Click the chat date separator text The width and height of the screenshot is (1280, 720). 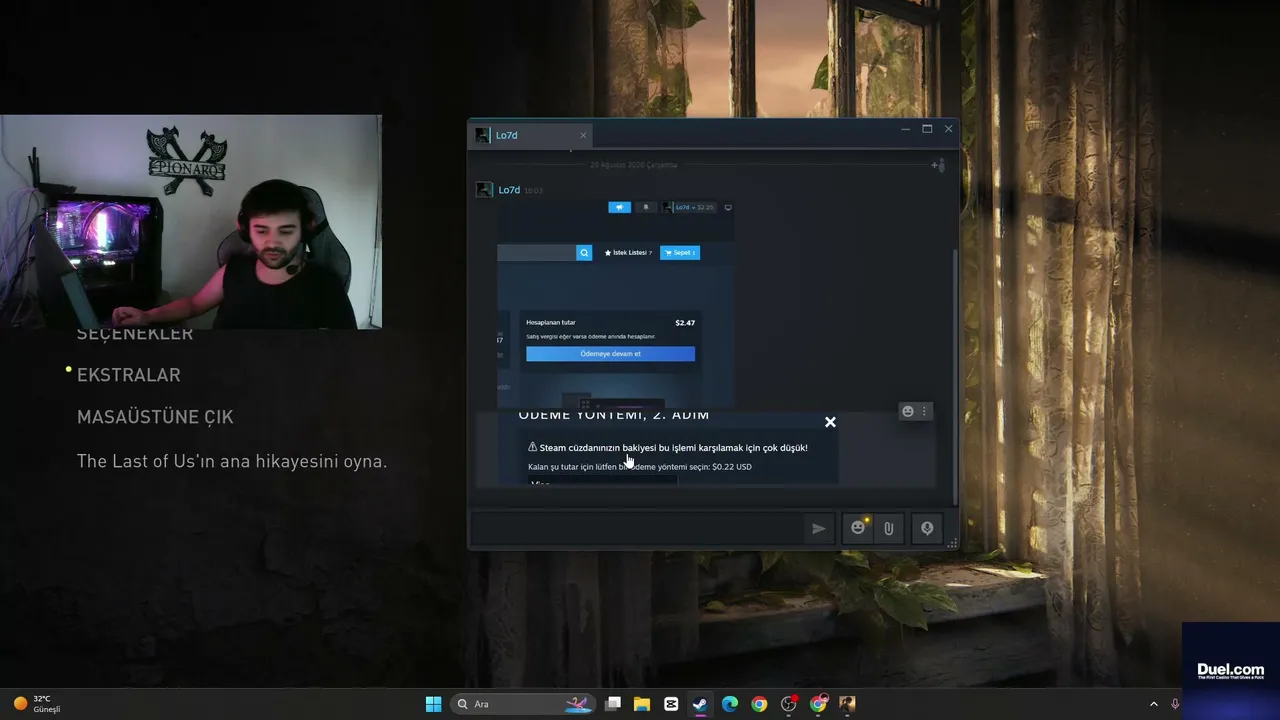click(633, 165)
